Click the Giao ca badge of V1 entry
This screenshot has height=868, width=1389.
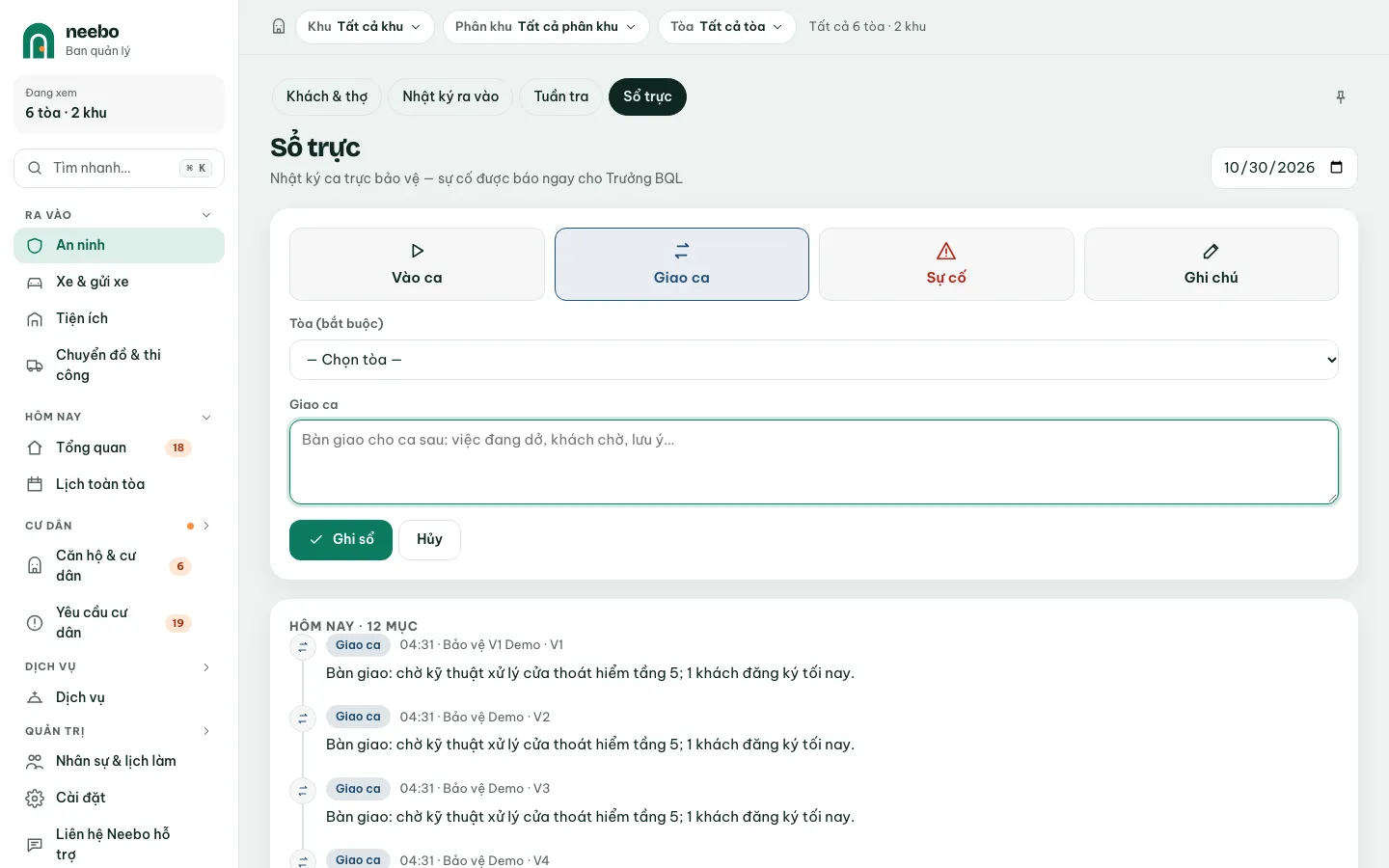358,645
